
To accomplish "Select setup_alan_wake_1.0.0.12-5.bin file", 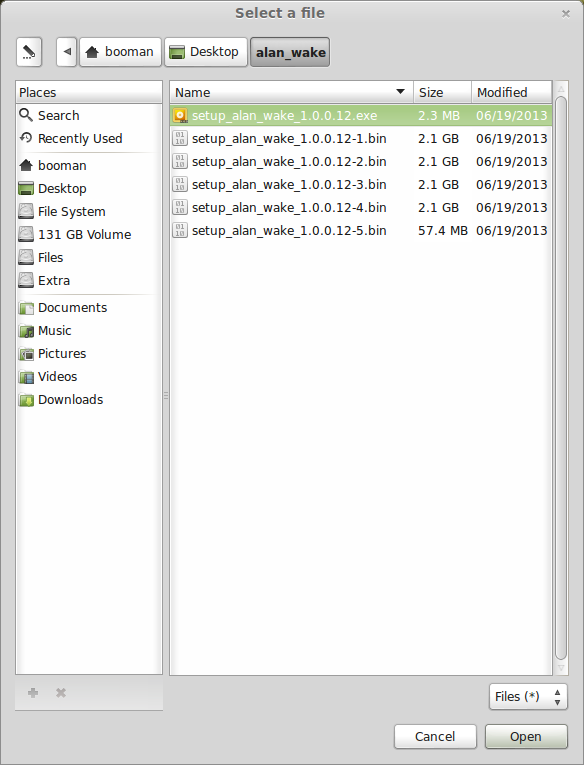I will pos(361,230).
